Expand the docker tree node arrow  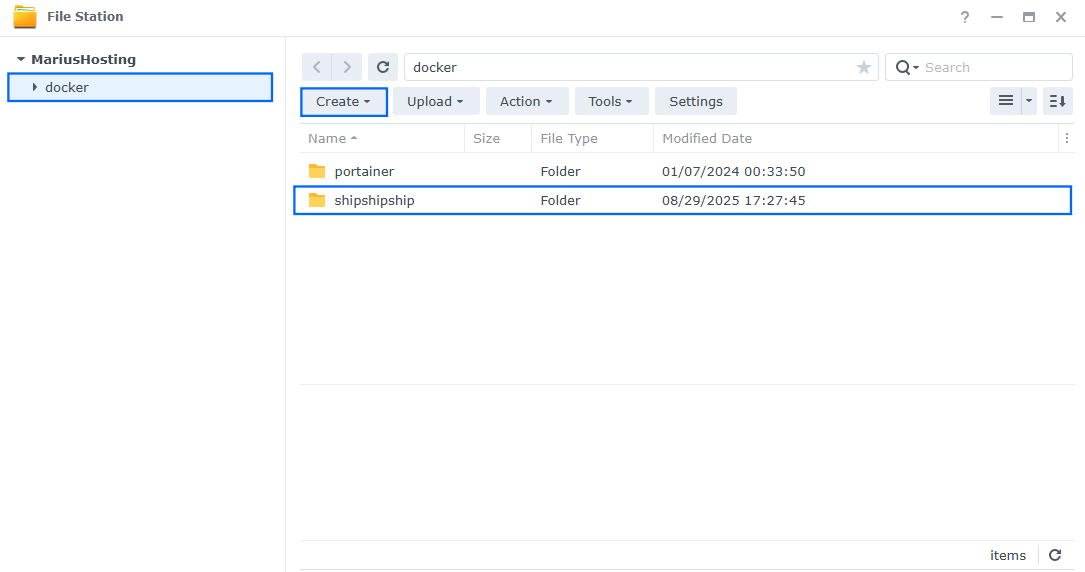[35, 87]
